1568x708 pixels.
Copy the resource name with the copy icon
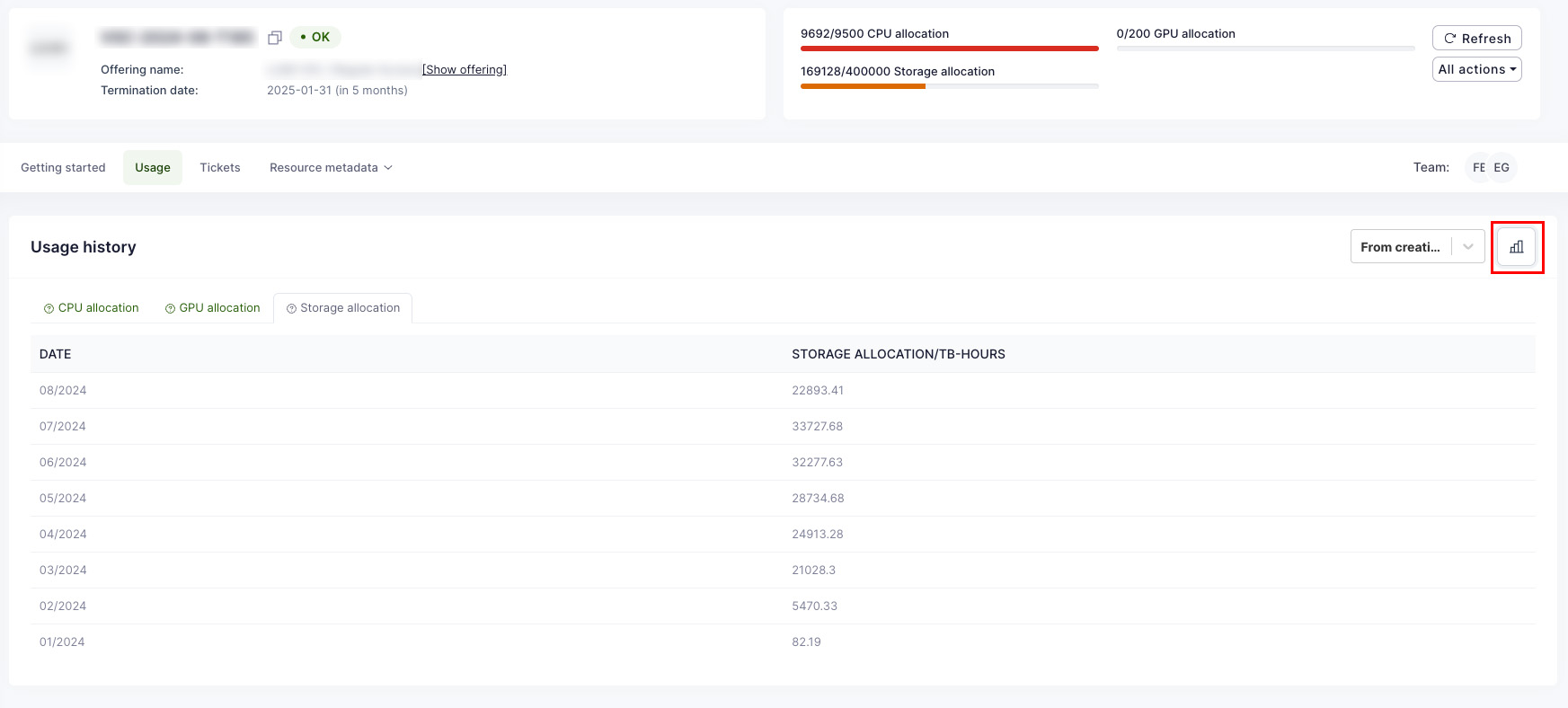pyautogui.click(x=275, y=38)
